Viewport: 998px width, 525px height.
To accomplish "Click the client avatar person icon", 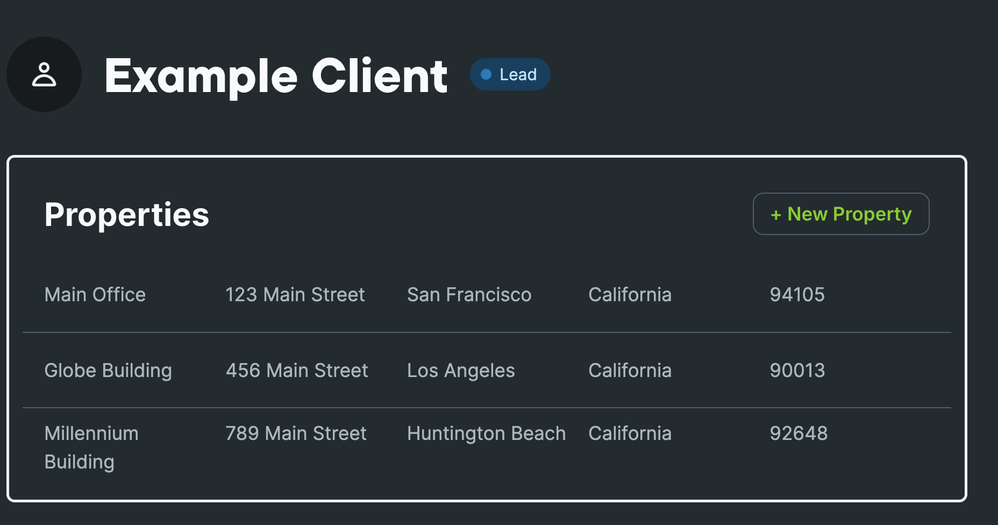I will tap(44, 75).
